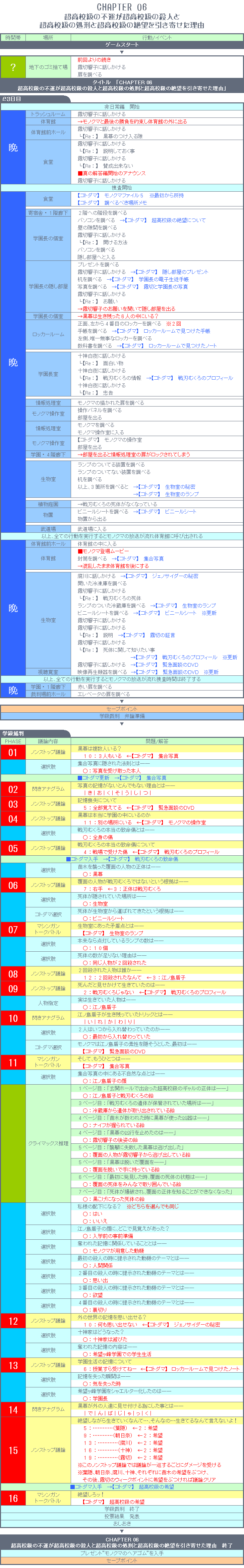The height and width of the screenshot is (1568, 244).
Task: Click the 時間帯 column header
Action: [13, 37]
